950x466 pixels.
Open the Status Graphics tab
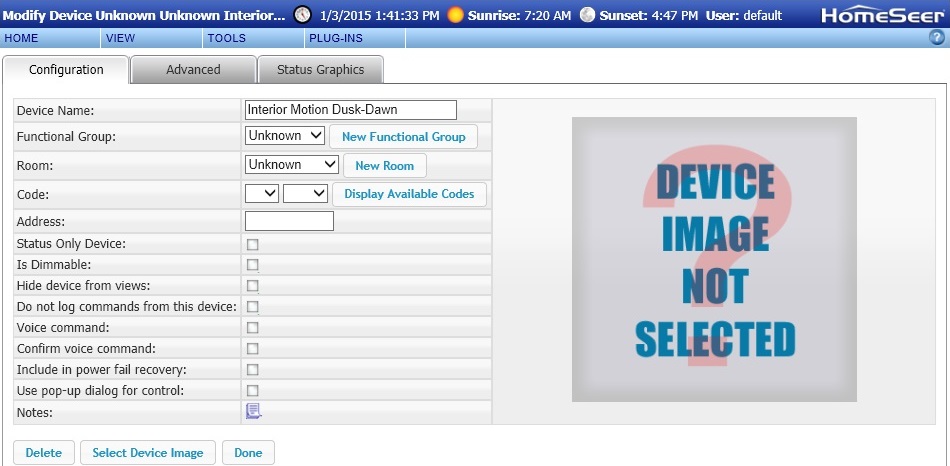pos(320,70)
